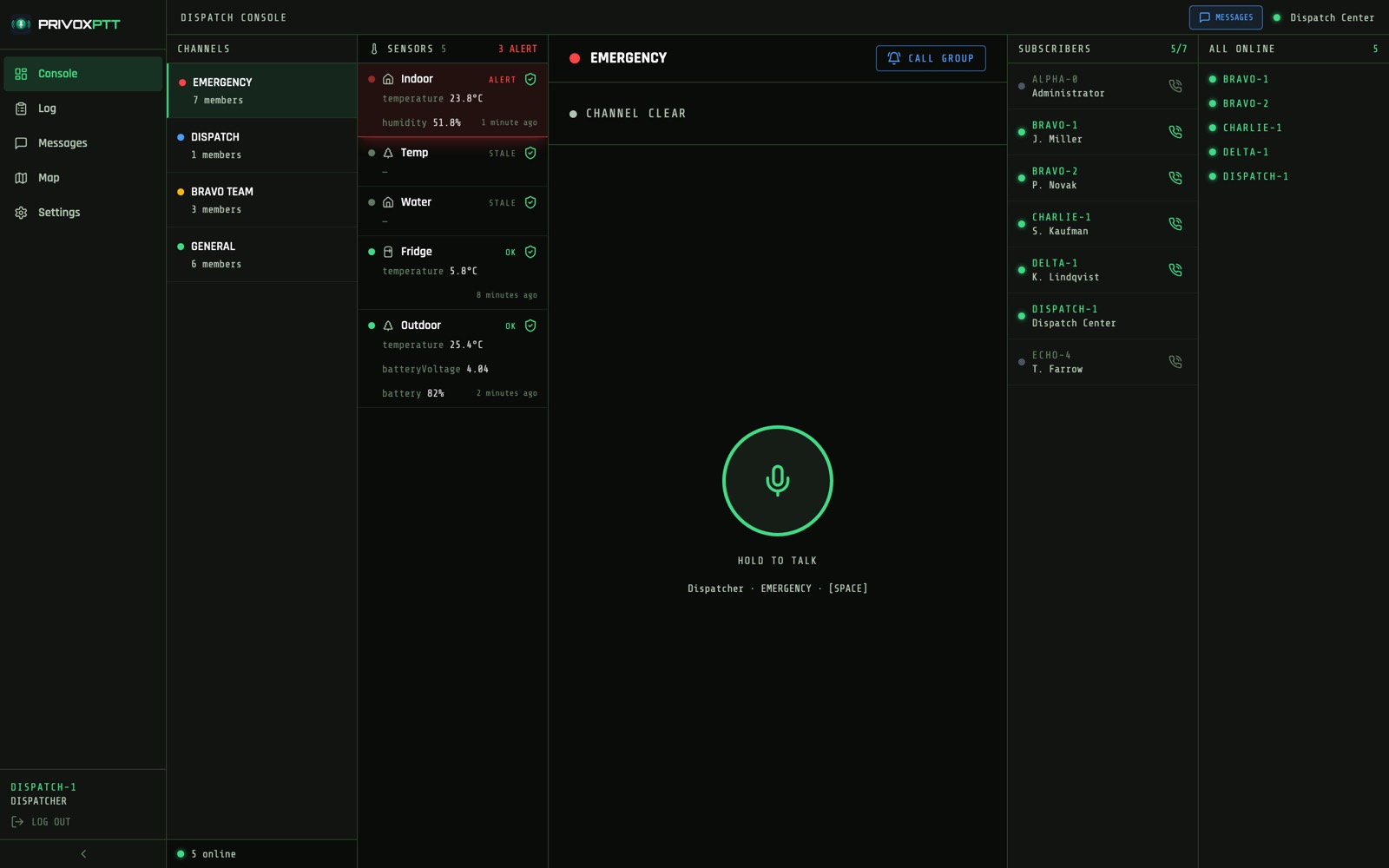
Task: Open the Log page
Action: tap(82, 108)
